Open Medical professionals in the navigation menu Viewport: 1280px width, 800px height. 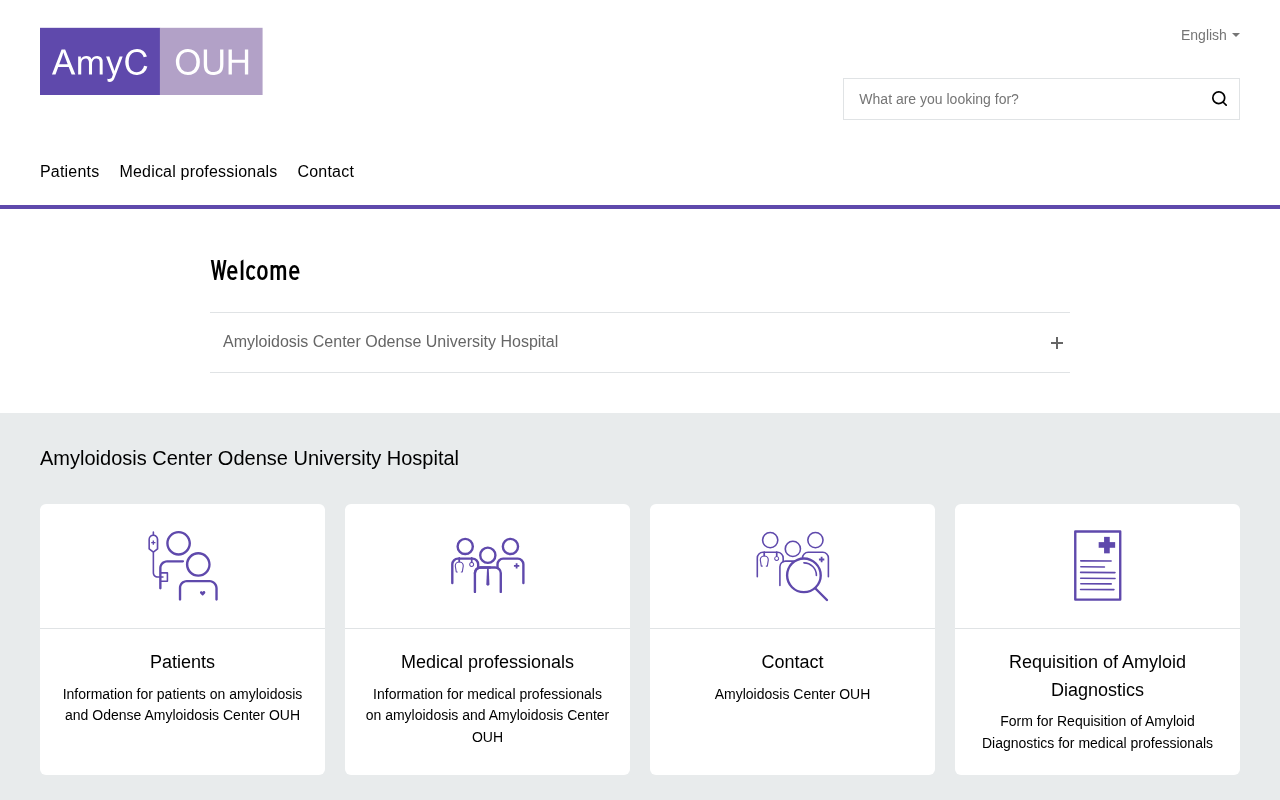pos(198,172)
